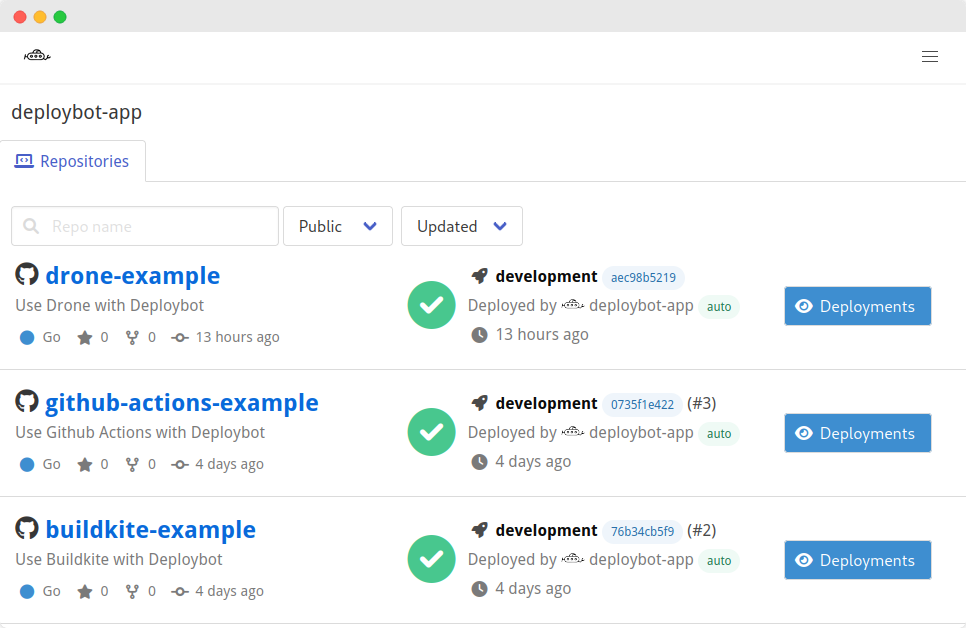
Task: Click the GitHub icon beside drone-example
Action: 27,274
